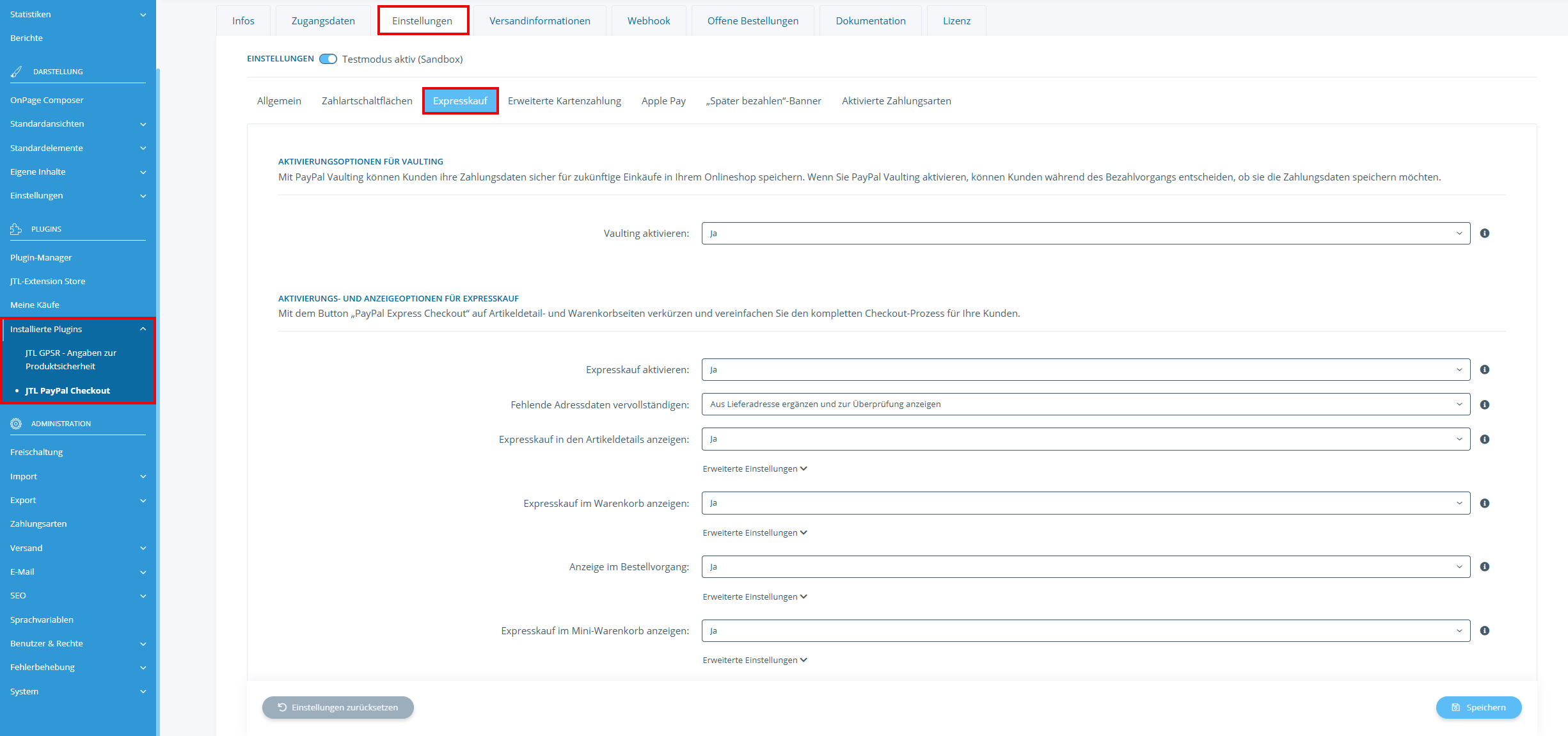Image resolution: width=1568 pixels, height=736 pixels.
Task: Click info icon next to Vaulting aktivieren
Action: click(x=1484, y=234)
